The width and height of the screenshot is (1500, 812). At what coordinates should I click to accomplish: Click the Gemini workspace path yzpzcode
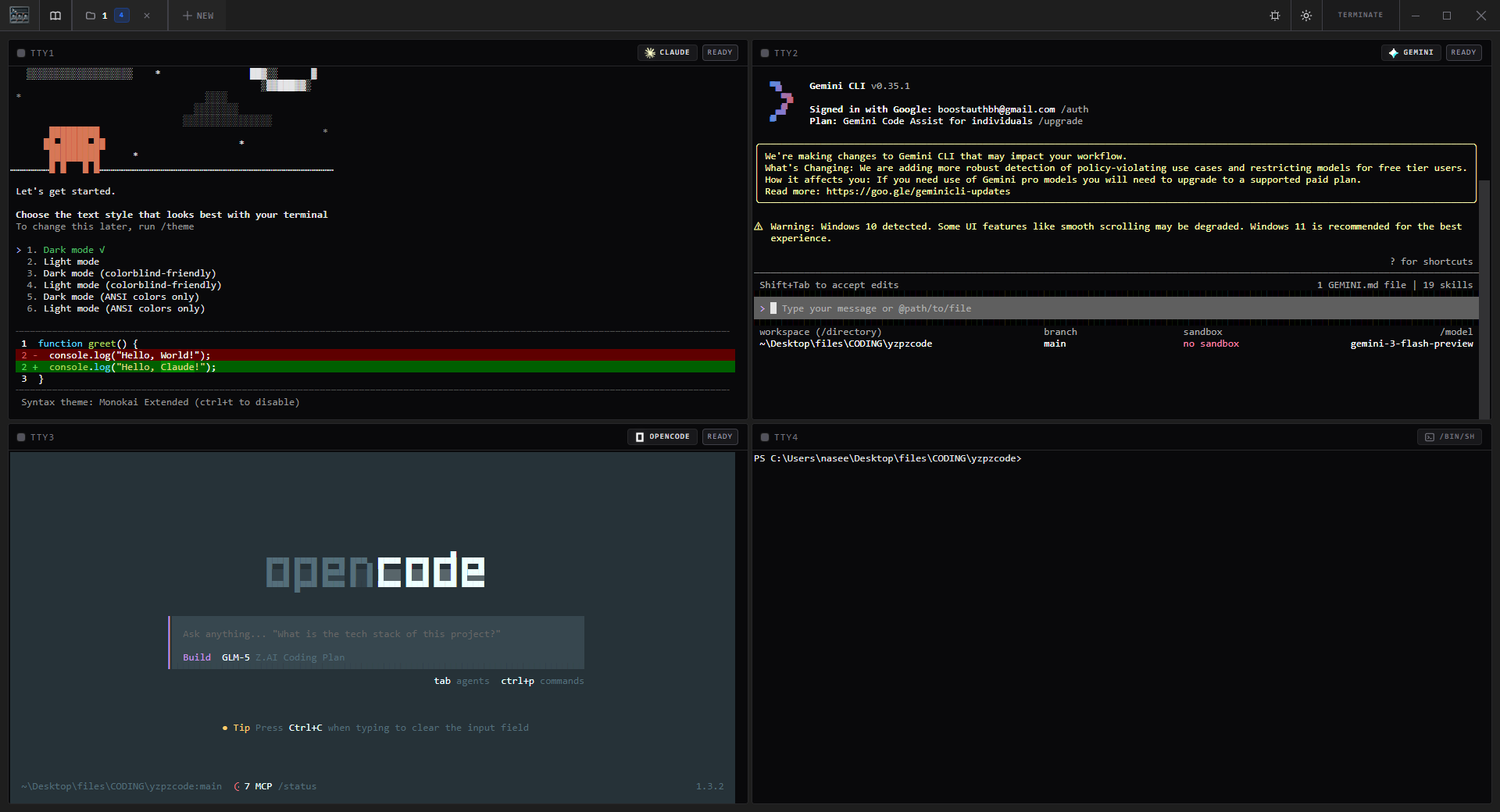coord(846,344)
